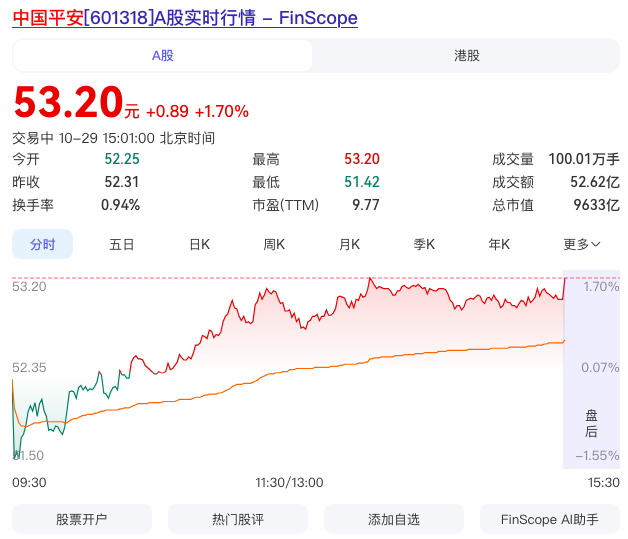Click the 昨收 value 52.31
This screenshot has height=539, width=628.
[122, 182]
